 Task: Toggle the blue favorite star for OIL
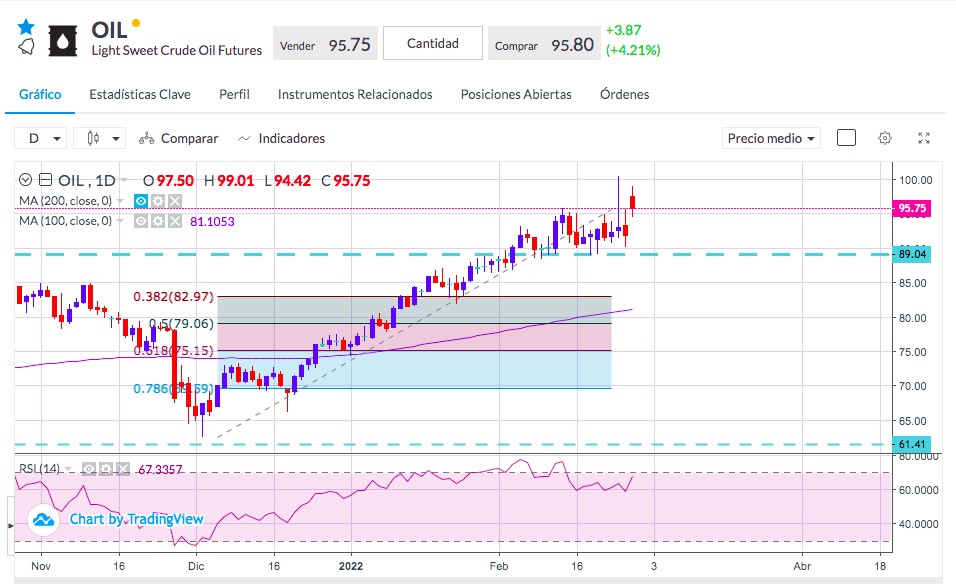(26, 27)
